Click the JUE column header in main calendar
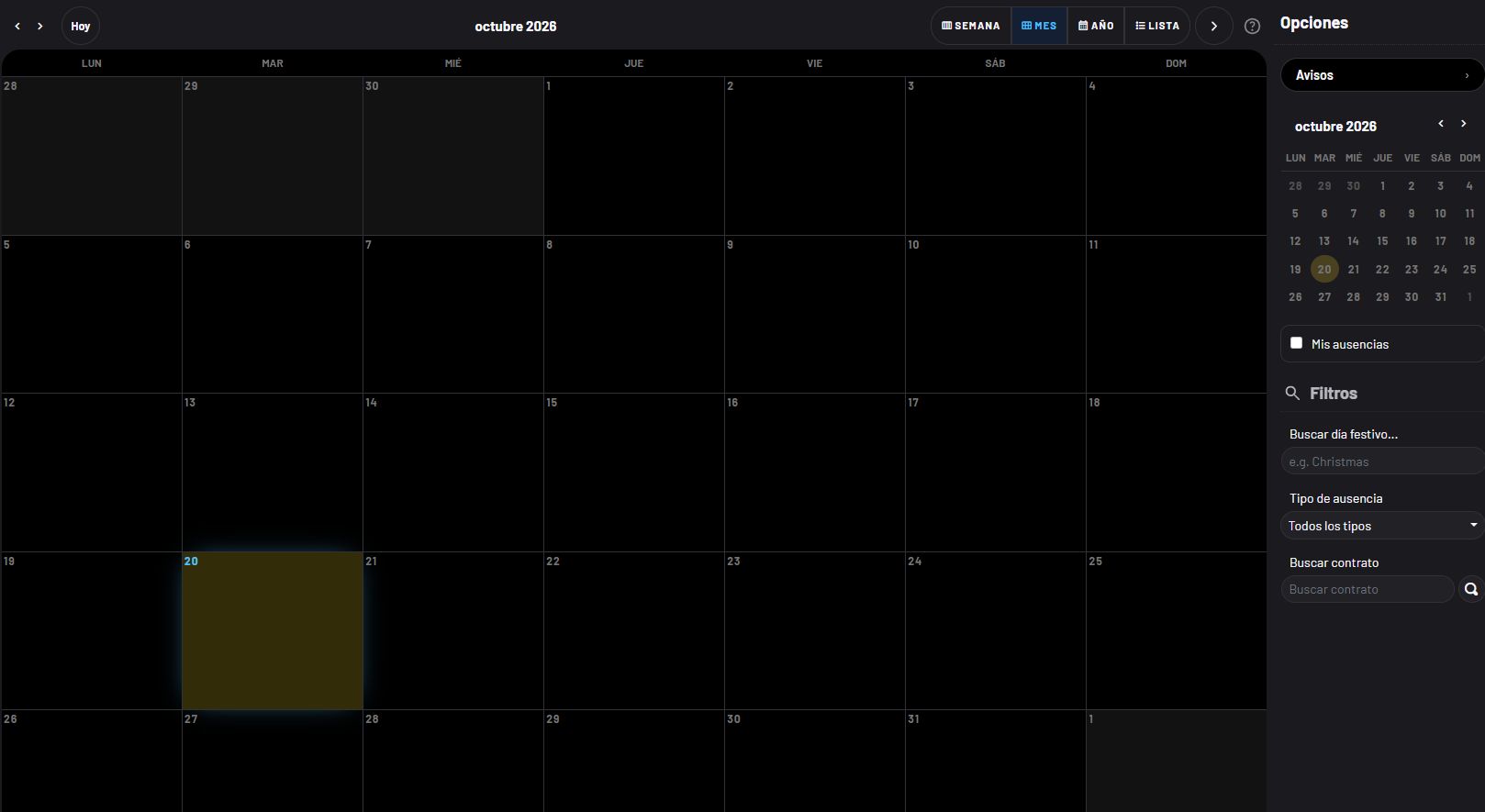 click(x=634, y=63)
